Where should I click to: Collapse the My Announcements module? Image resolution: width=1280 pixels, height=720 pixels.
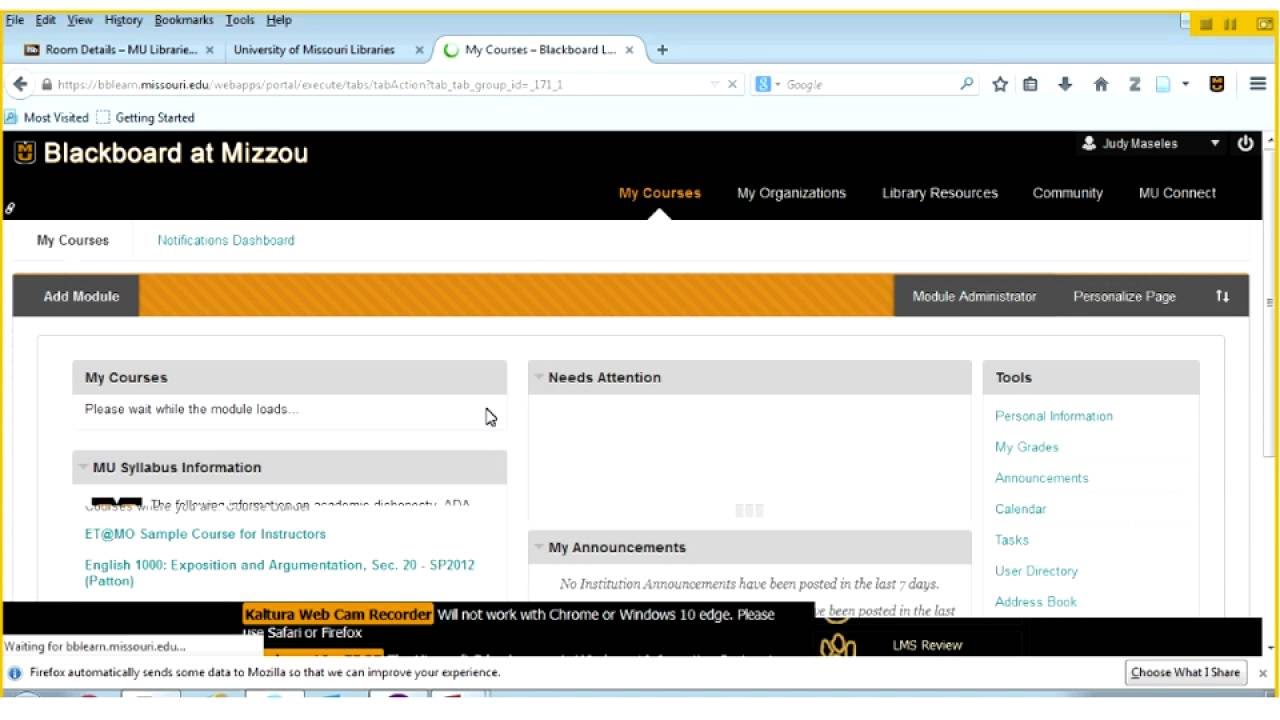(539, 547)
